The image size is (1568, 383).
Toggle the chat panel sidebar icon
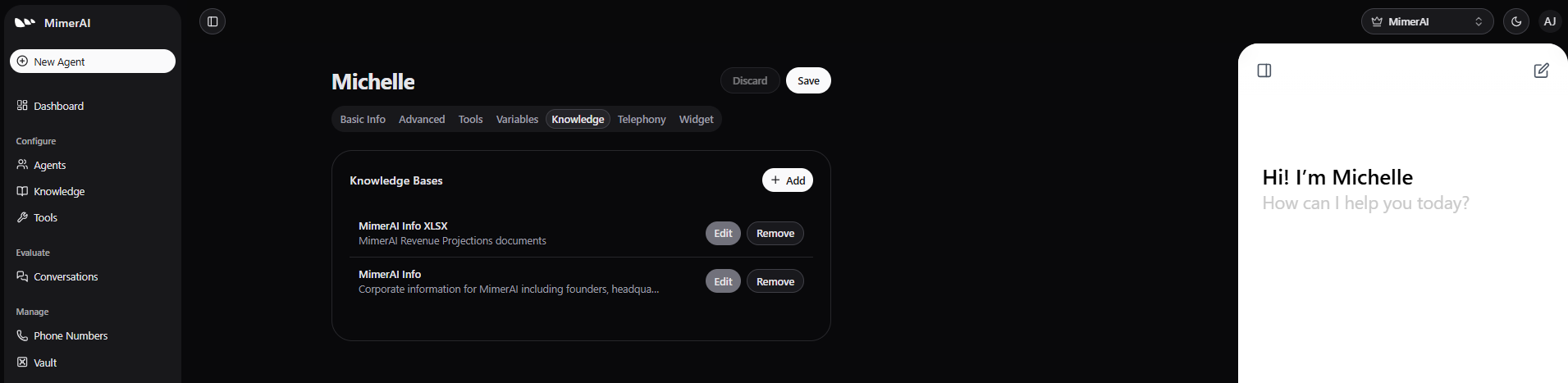(x=1264, y=71)
